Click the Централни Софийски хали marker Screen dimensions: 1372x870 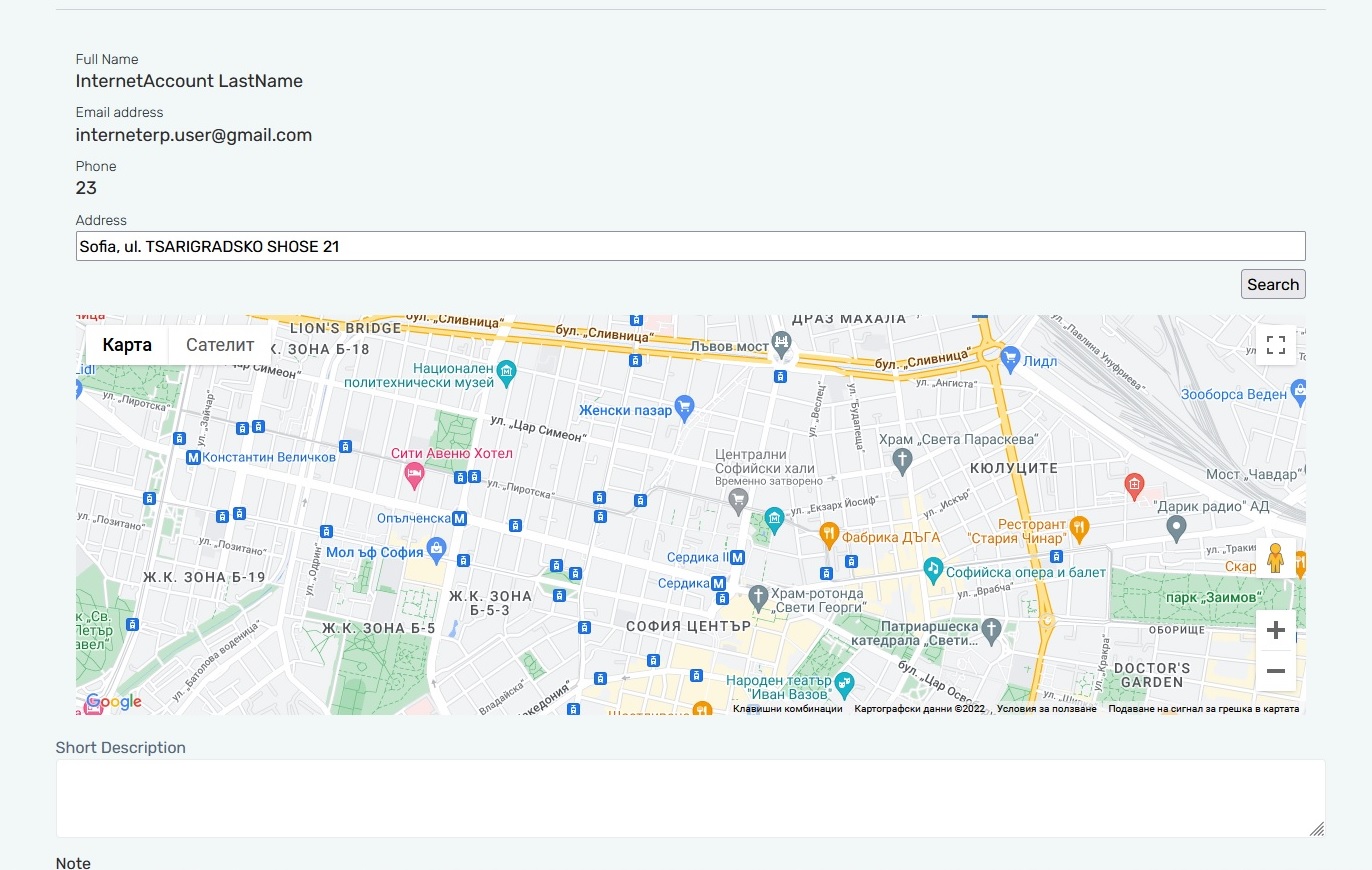(738, 499)
